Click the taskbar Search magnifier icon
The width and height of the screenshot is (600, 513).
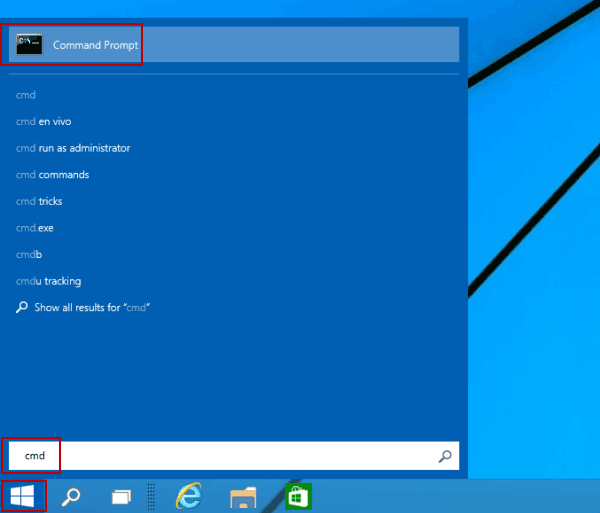coord(71,497)
